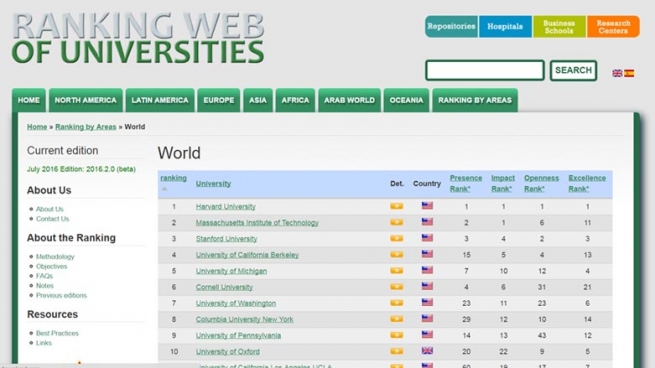Switch site language to English flag

(x=617, y=74)
